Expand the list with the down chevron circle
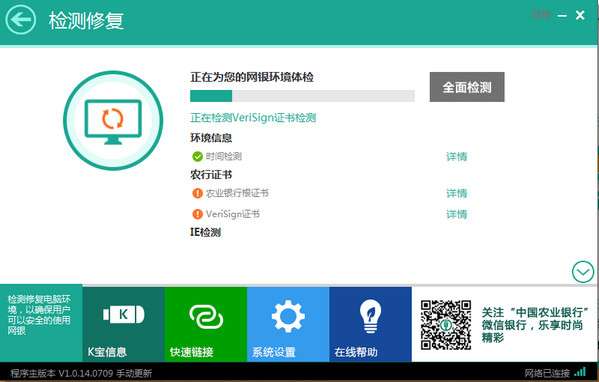 click(x=583, y=272)
